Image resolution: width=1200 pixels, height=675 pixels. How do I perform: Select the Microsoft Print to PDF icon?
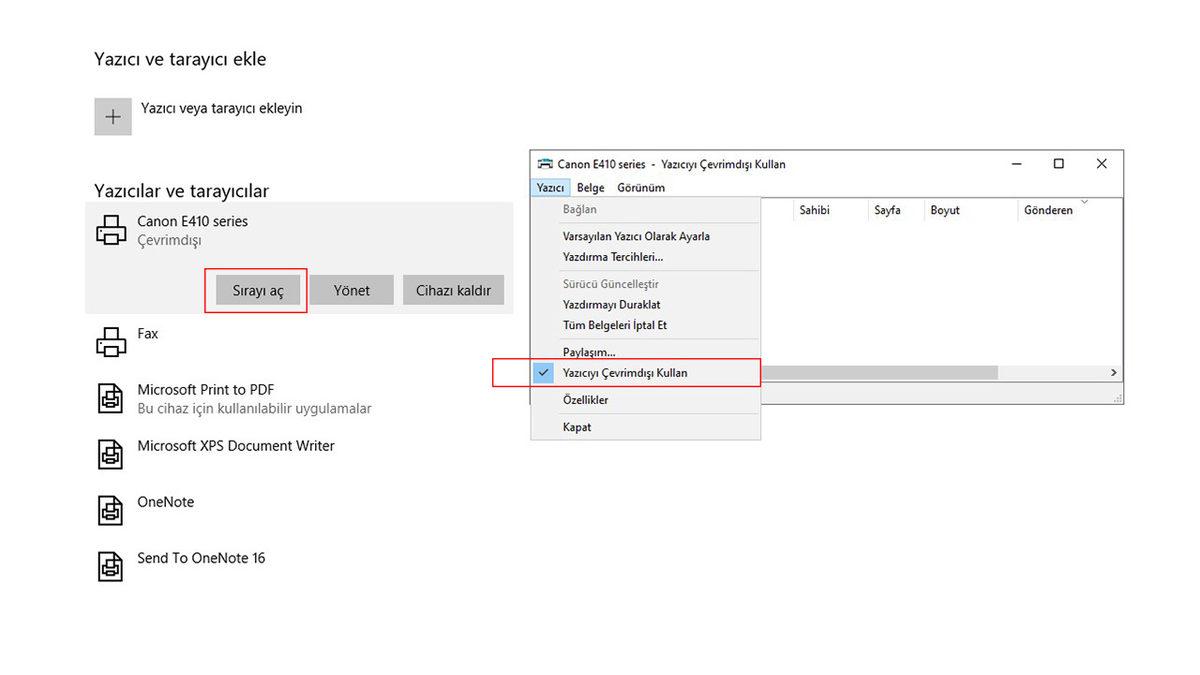point(111,399)
